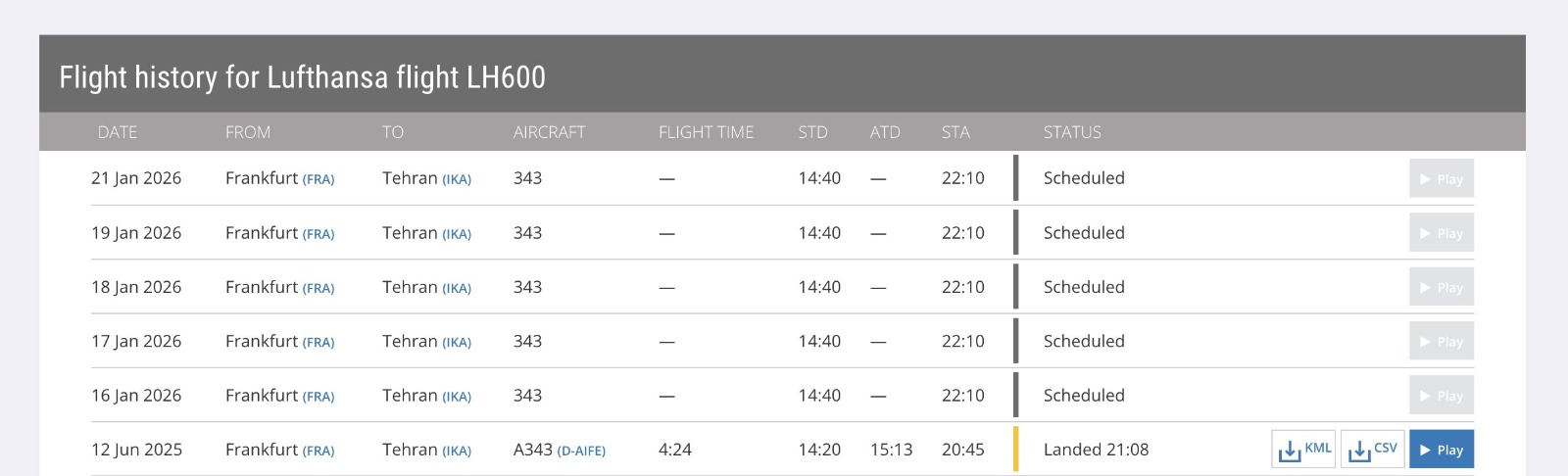Click the FLIGHT TIME column header
This screenshot has width=1568, height=476.
[x=706, y=132]
